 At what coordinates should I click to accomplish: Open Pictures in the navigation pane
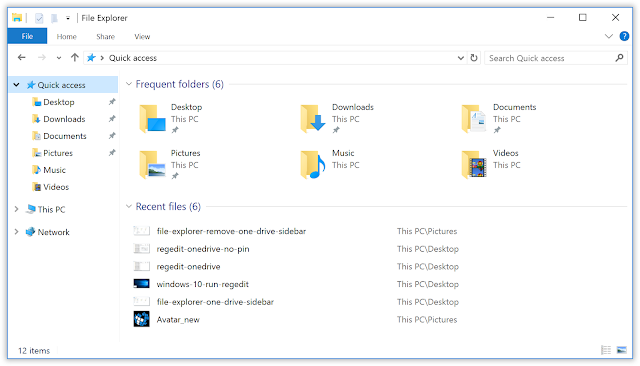[x=58, y=153]
